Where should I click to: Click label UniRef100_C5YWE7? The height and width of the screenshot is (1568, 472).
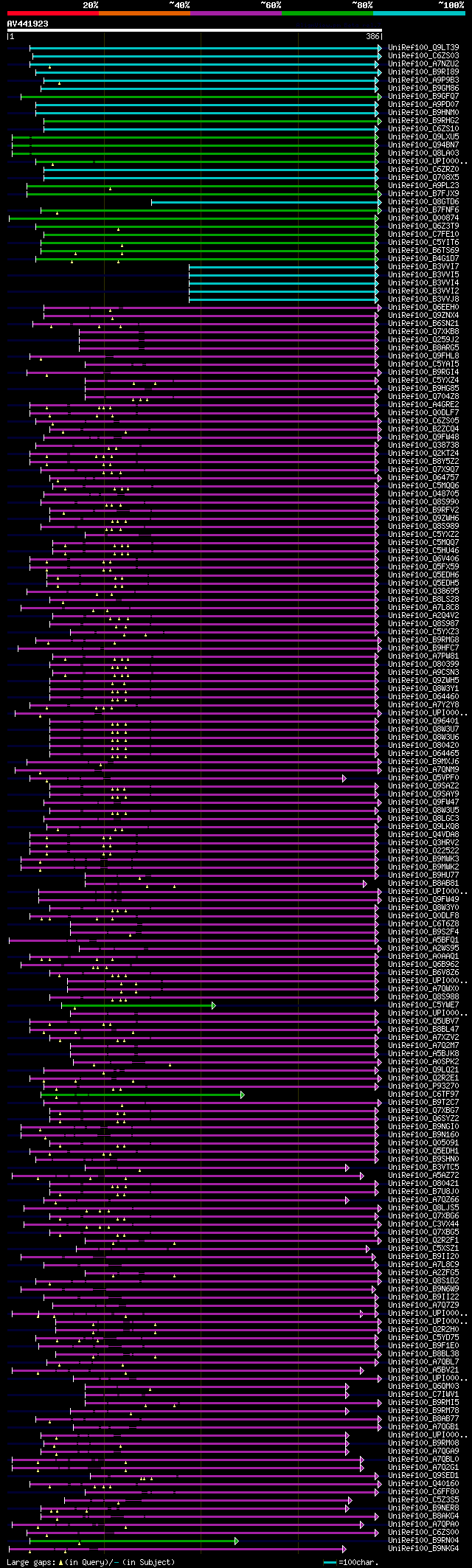pyautogui.click(x=423, y=1005)
